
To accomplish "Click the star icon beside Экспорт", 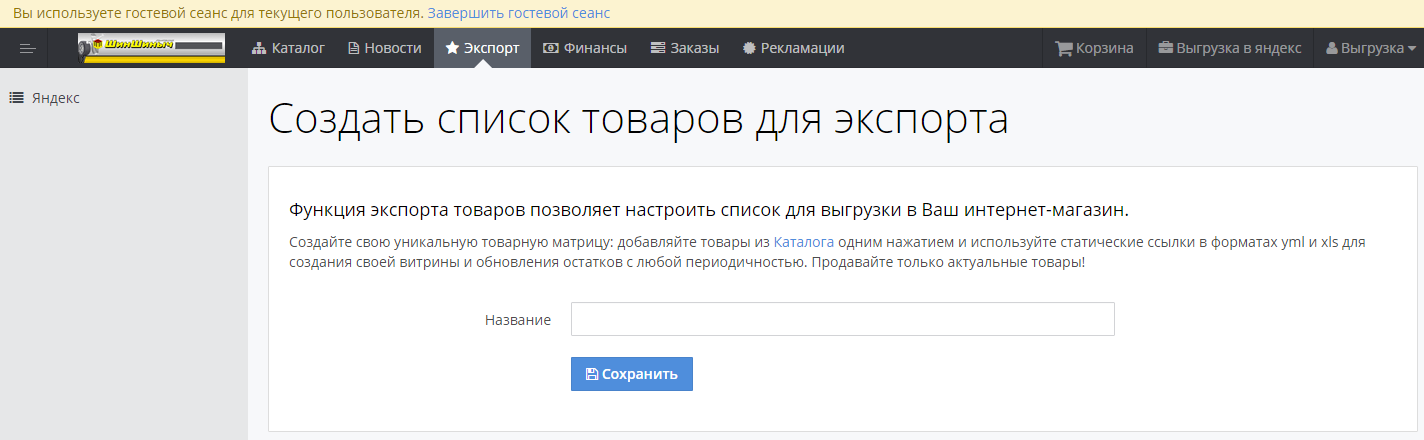I will coord(452,48).
